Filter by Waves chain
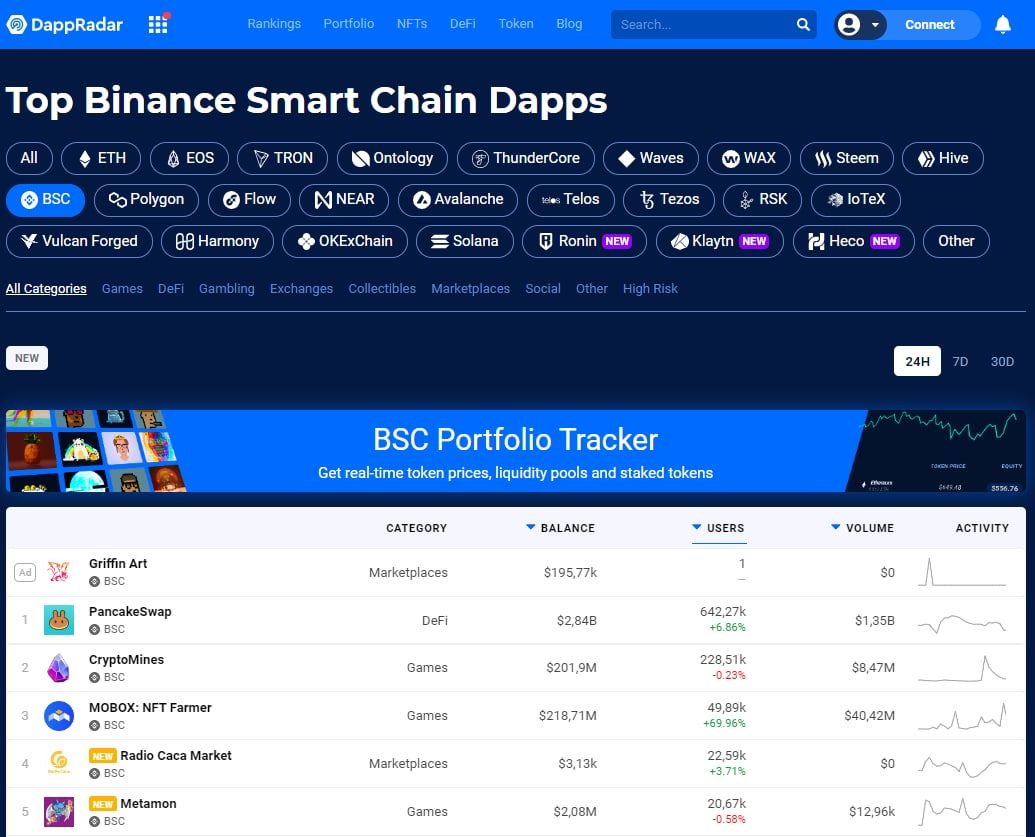This screenshot has width=1035, height=837. click(650, 158)
